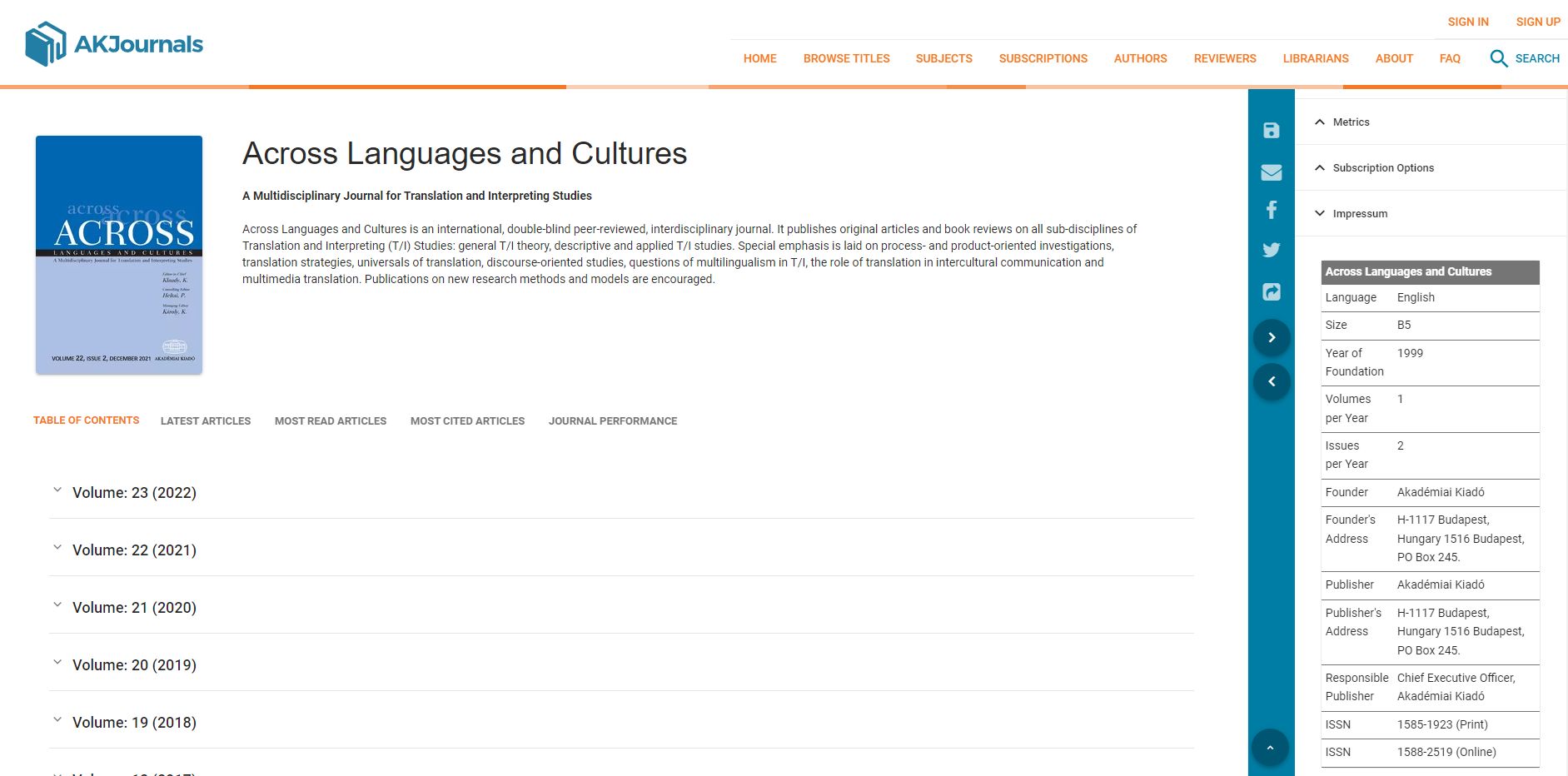Click the journal cover thumbnail
The image size is (1568, 776).
(119, 255)
